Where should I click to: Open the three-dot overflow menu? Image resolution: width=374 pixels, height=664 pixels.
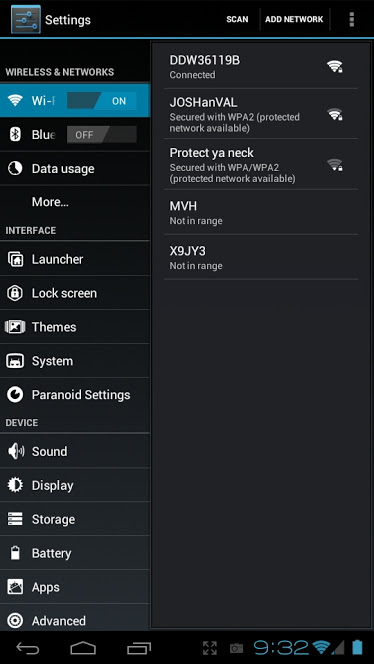pyautogui.click(x=351, y=19)
